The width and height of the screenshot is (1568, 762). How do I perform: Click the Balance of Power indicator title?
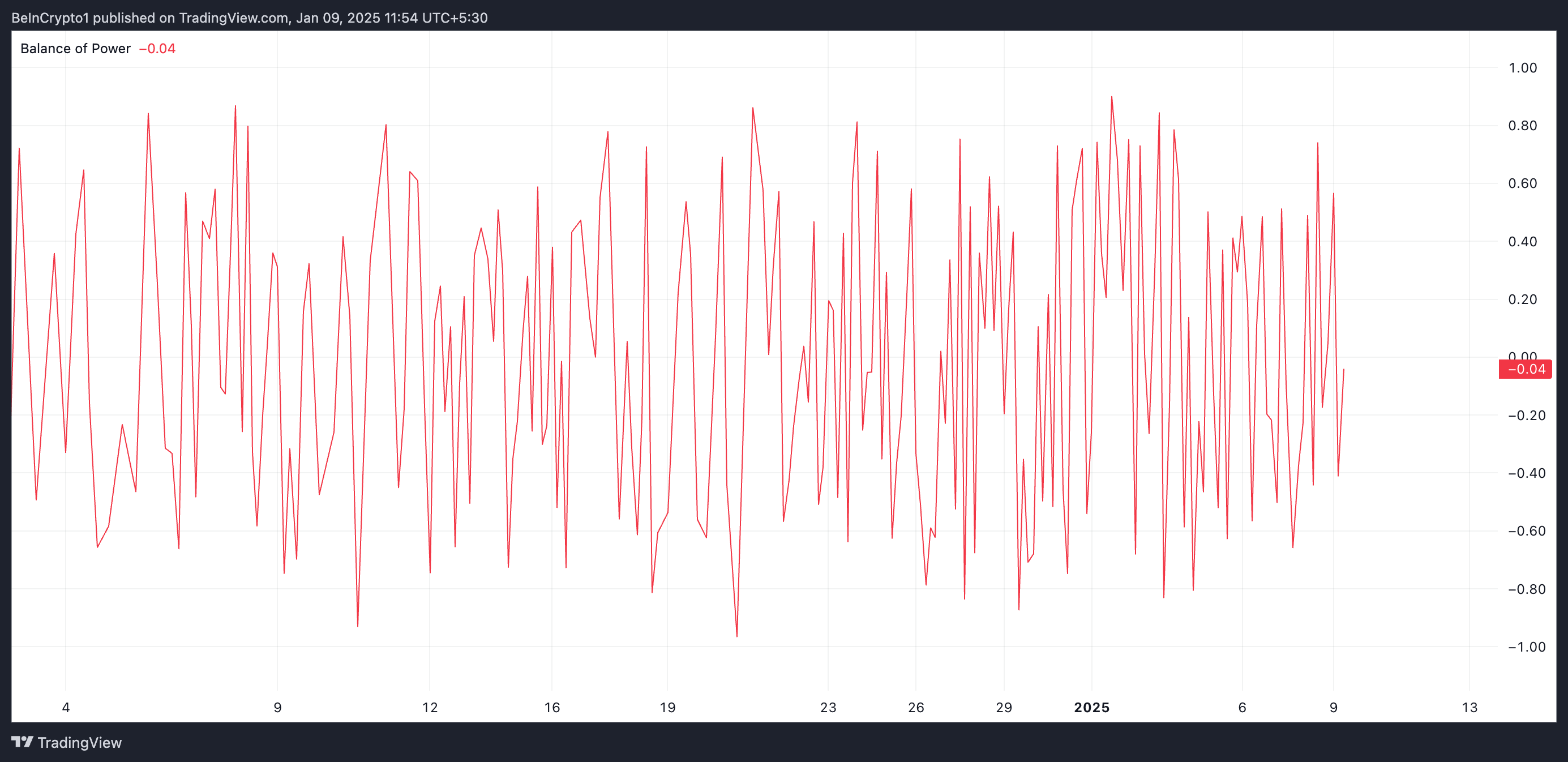pyautogui.click(x=75, y=49)
